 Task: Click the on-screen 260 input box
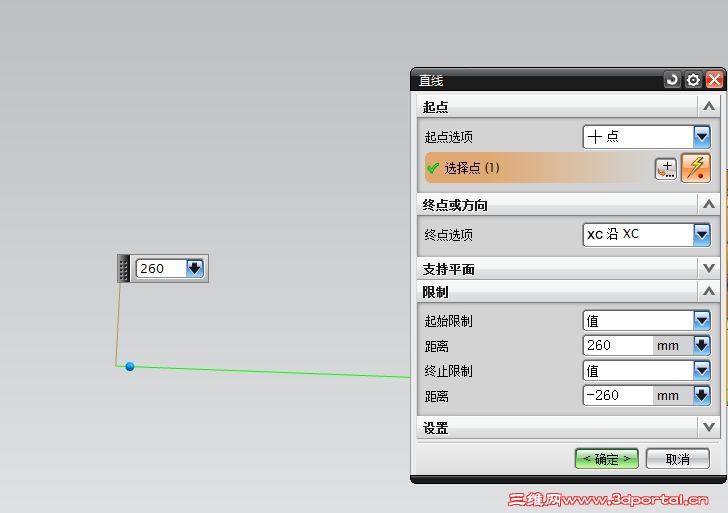click(161, 268)
